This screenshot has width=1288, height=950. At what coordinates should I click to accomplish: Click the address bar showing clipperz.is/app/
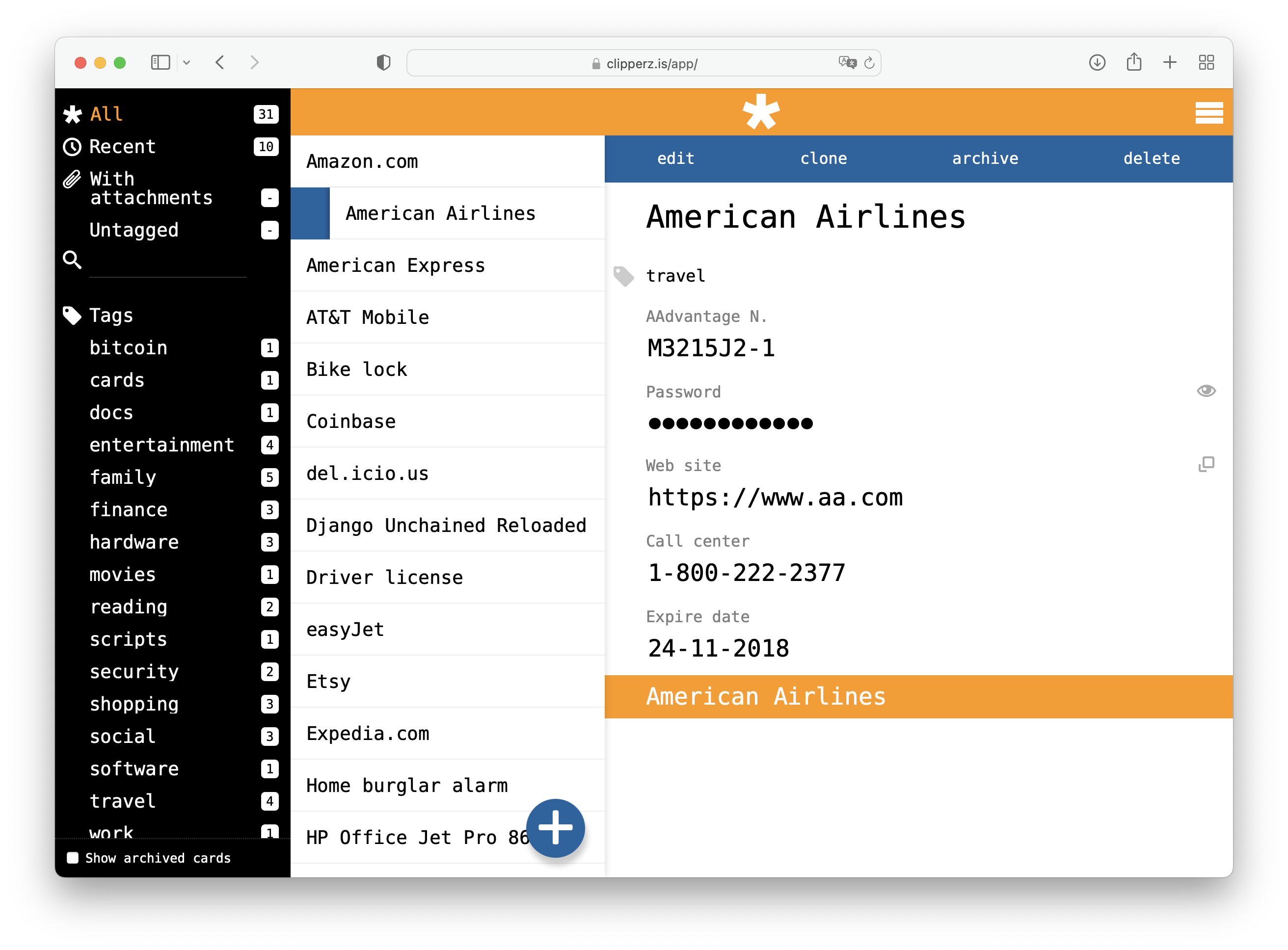point(644,63)
